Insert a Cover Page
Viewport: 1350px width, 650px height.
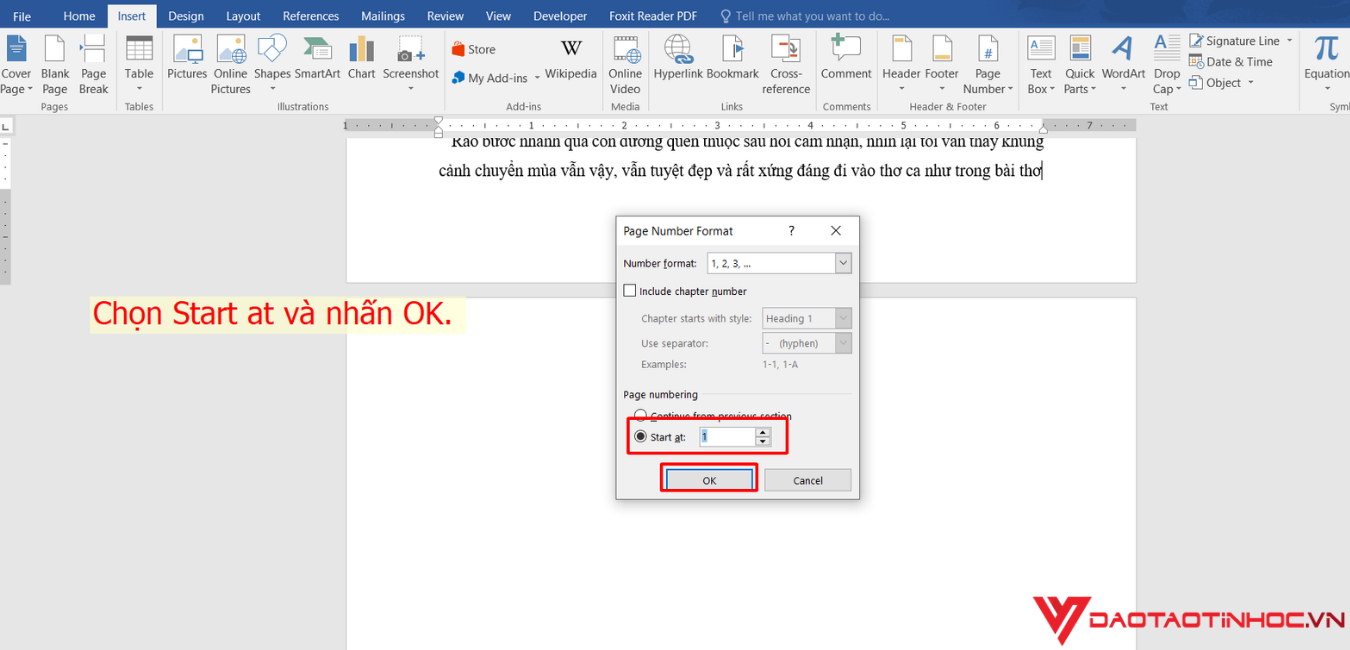16,65
